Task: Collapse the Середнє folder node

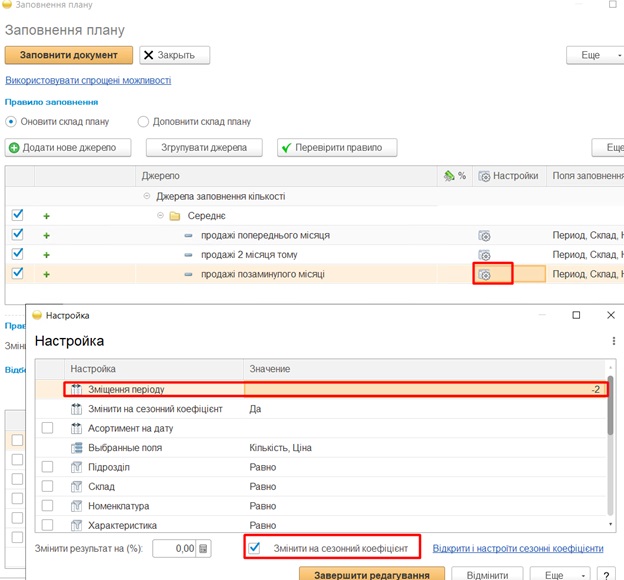Action: click(161, 216)
